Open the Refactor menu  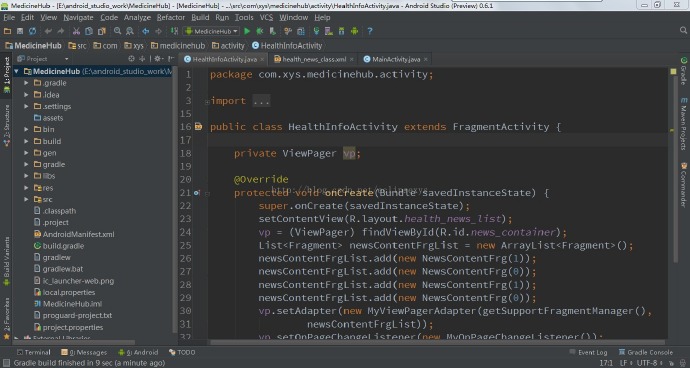coord(171,18)
